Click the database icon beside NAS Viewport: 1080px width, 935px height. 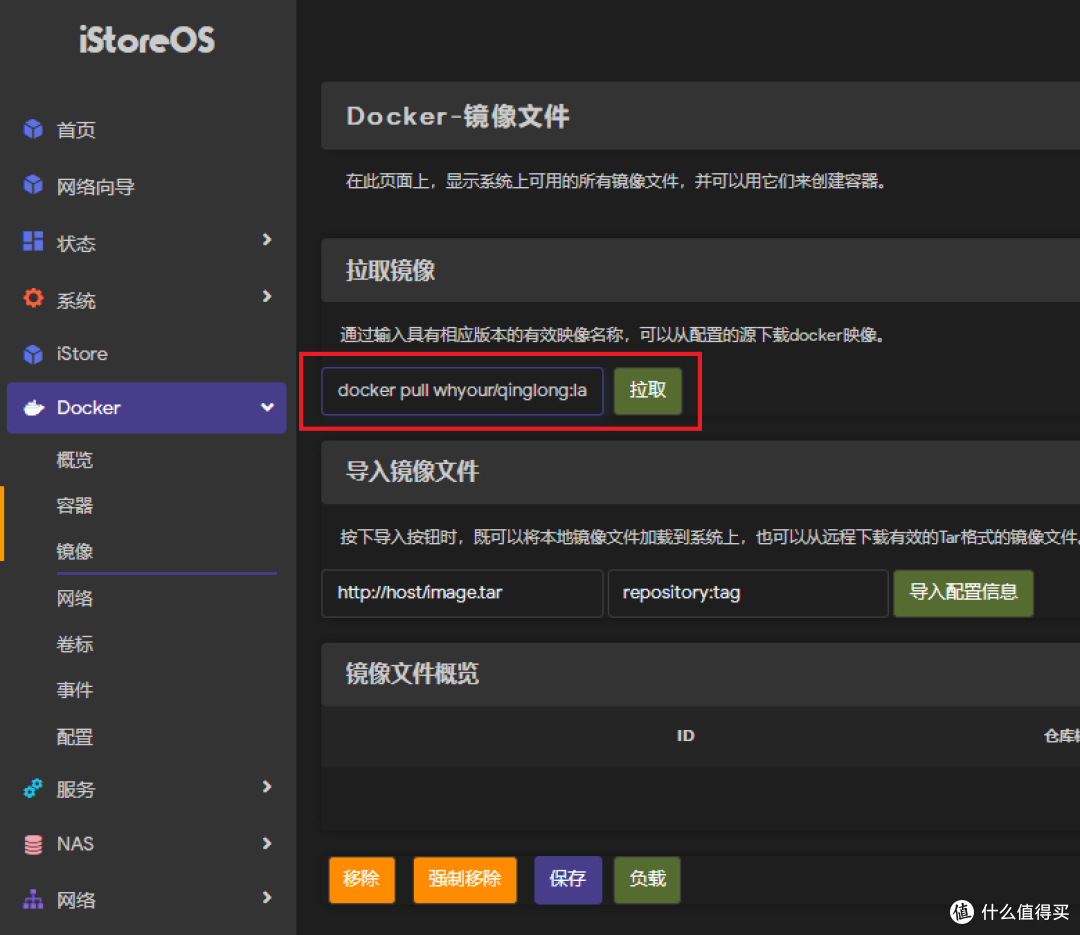click(33, 844)
